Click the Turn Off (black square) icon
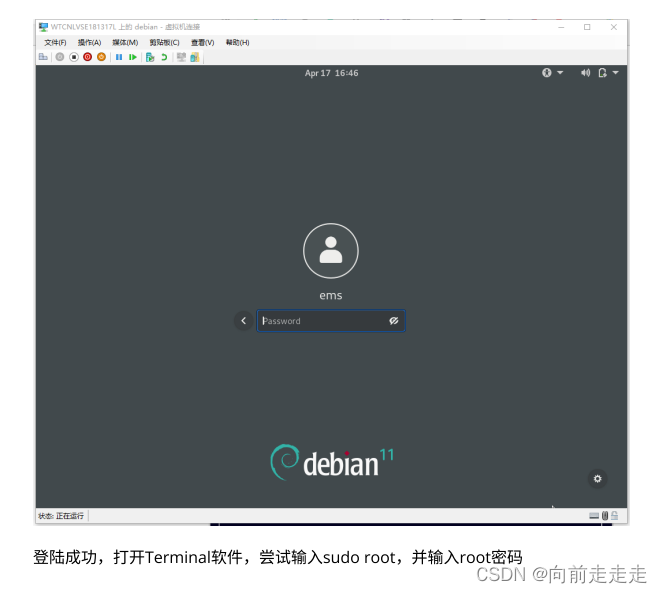The height and width of the screenshot is (593, 662). click(74, 57)
